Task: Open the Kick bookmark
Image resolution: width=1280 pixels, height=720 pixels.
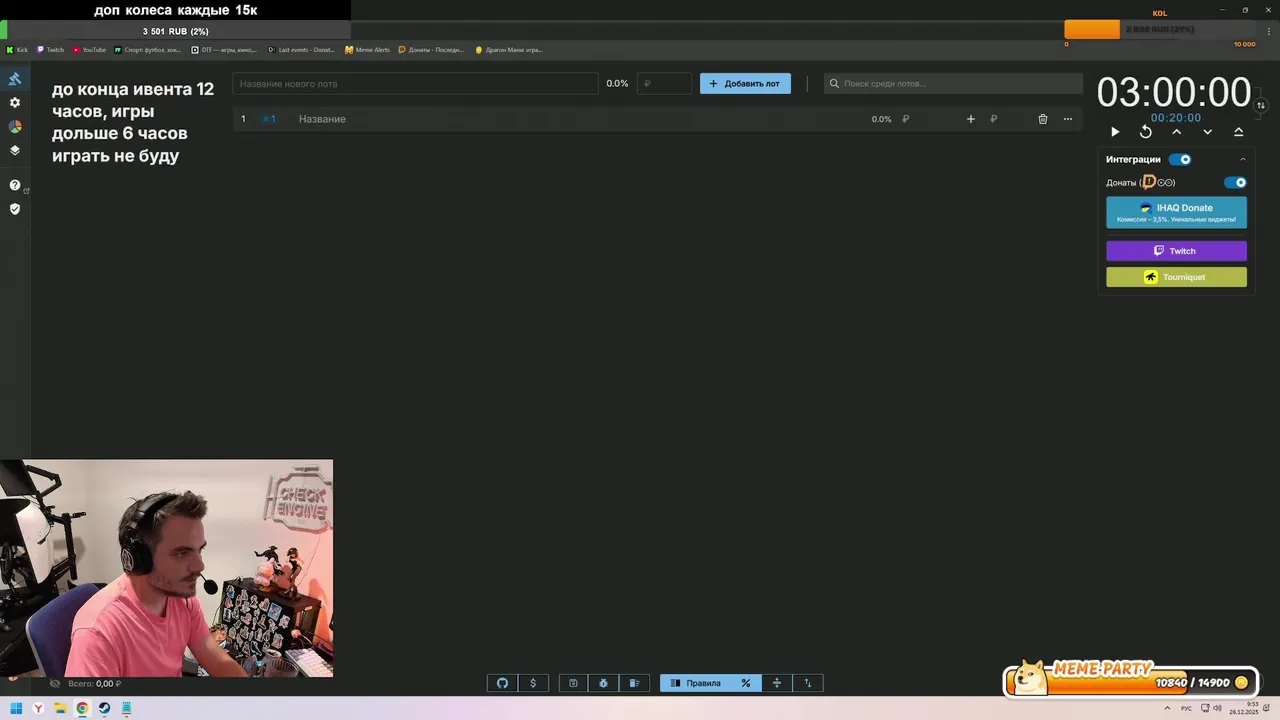Action: point(17,49)
